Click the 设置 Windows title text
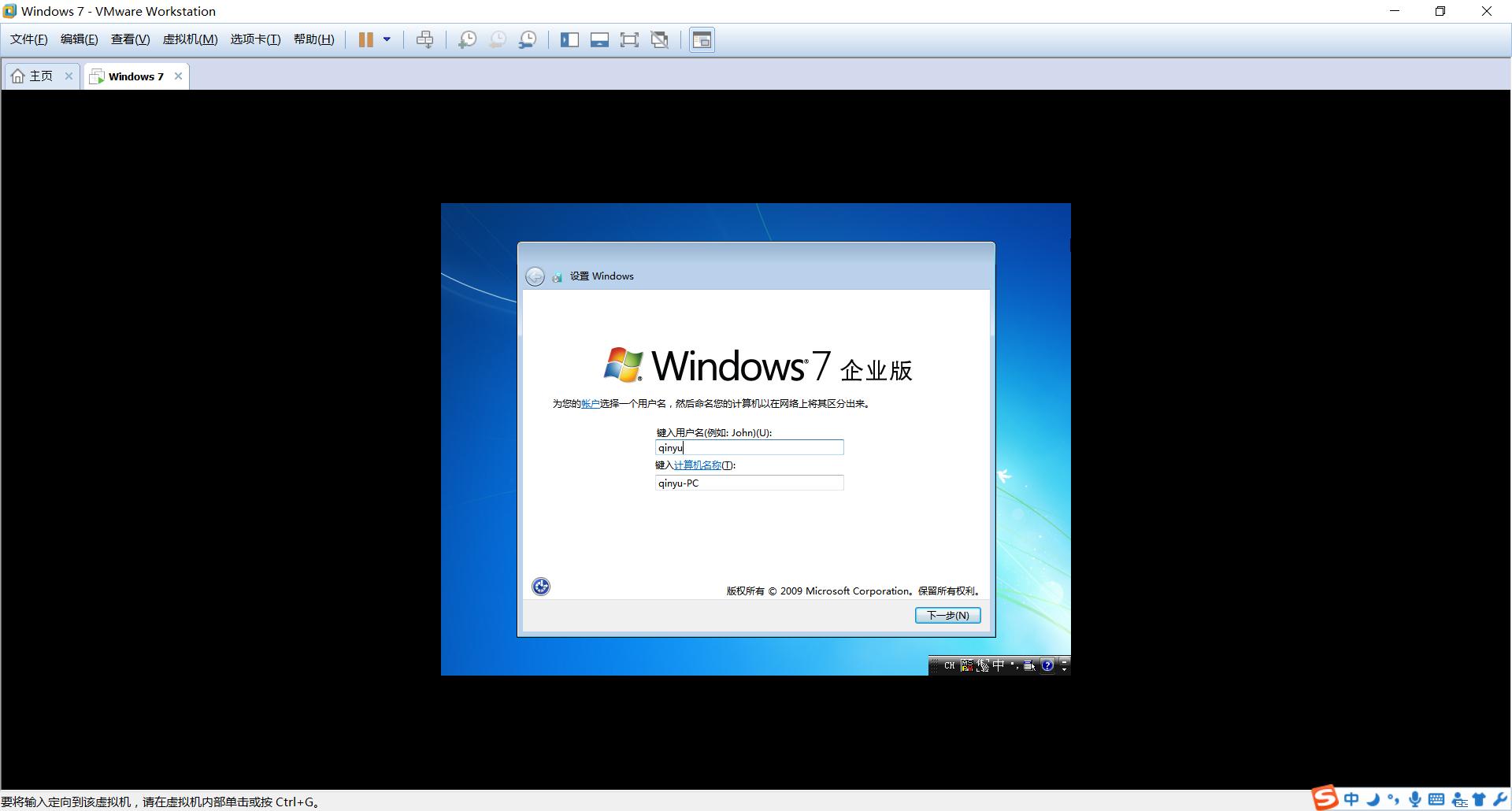1512x811 pixels. pos(602,276)
